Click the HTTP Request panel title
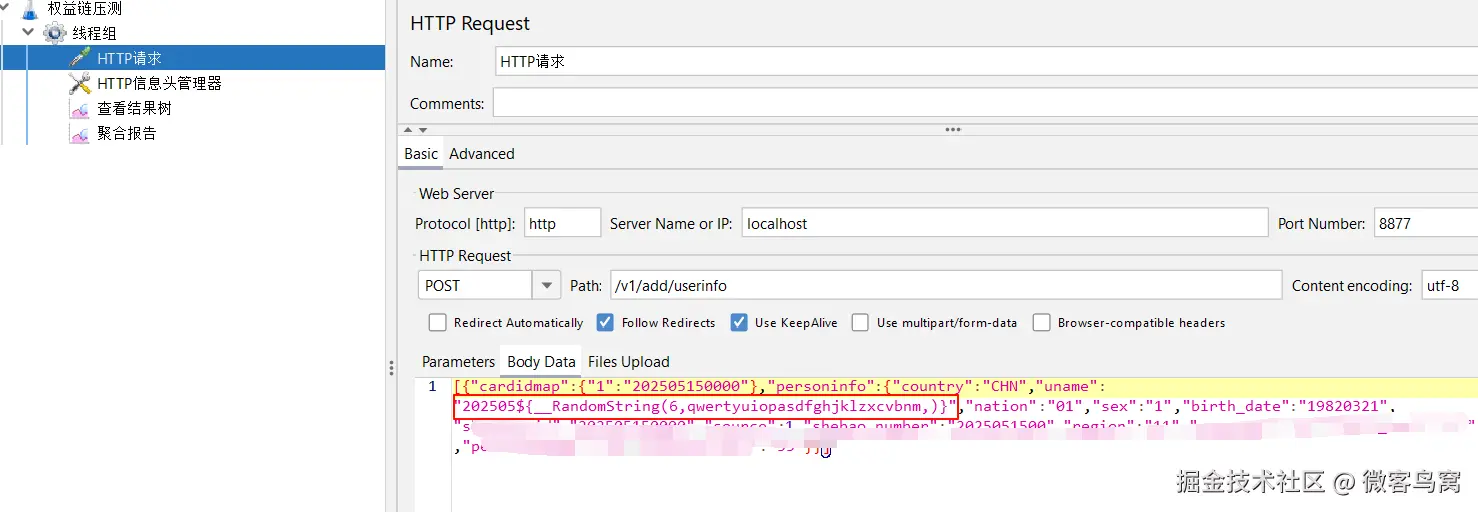This screenshot has width=1478, height=512. [x=470, y=23]
